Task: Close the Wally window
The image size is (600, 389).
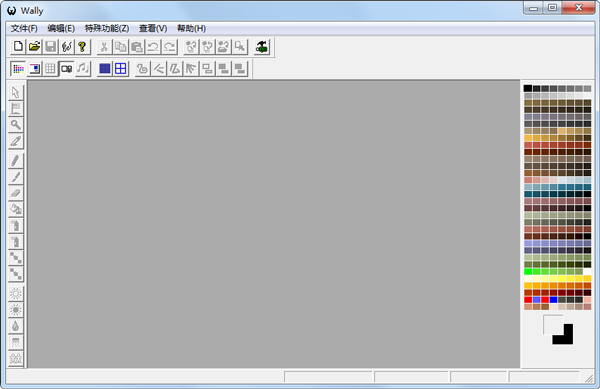Action: (x=579, y=8)
